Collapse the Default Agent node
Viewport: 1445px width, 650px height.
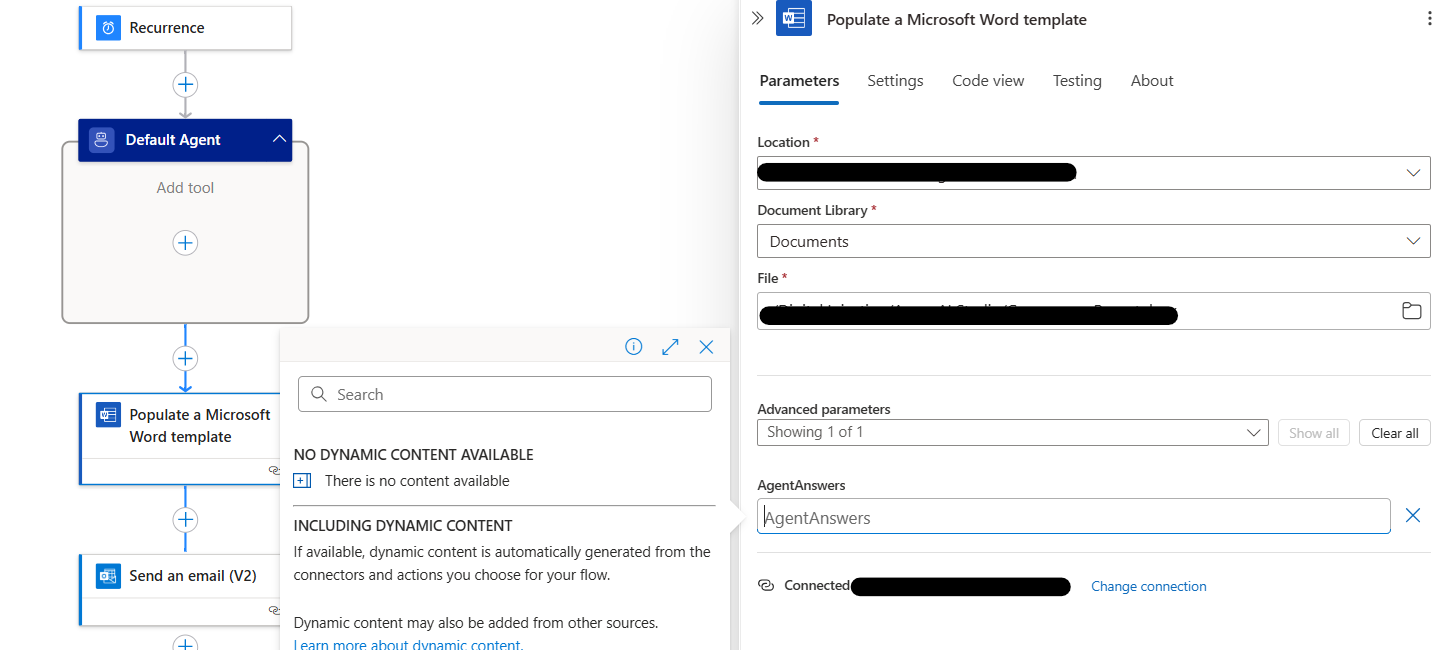279,140
